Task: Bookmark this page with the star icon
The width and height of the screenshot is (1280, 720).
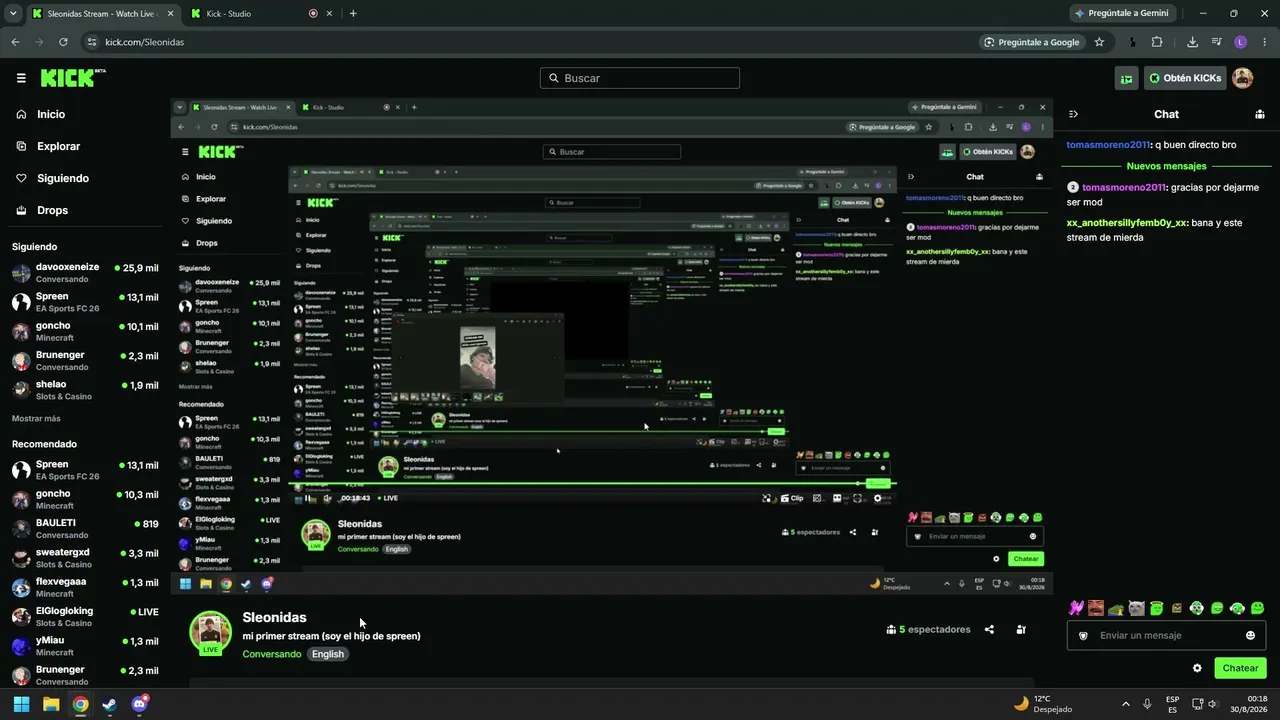Action: click(1099, 42)
